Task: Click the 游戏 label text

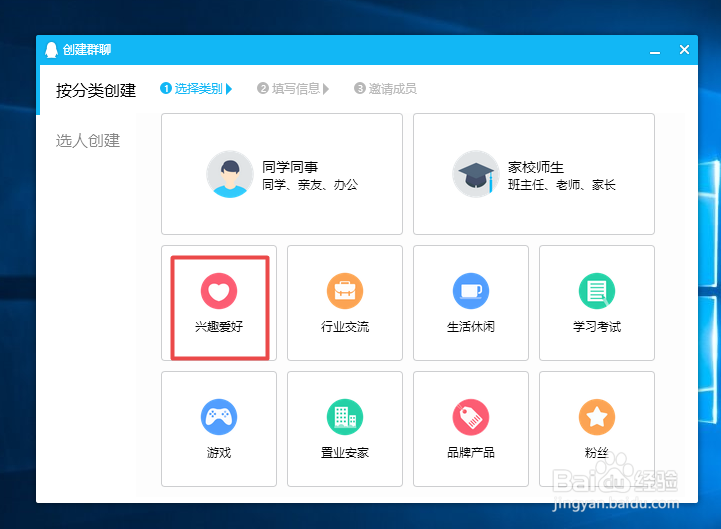Action: 219,453
